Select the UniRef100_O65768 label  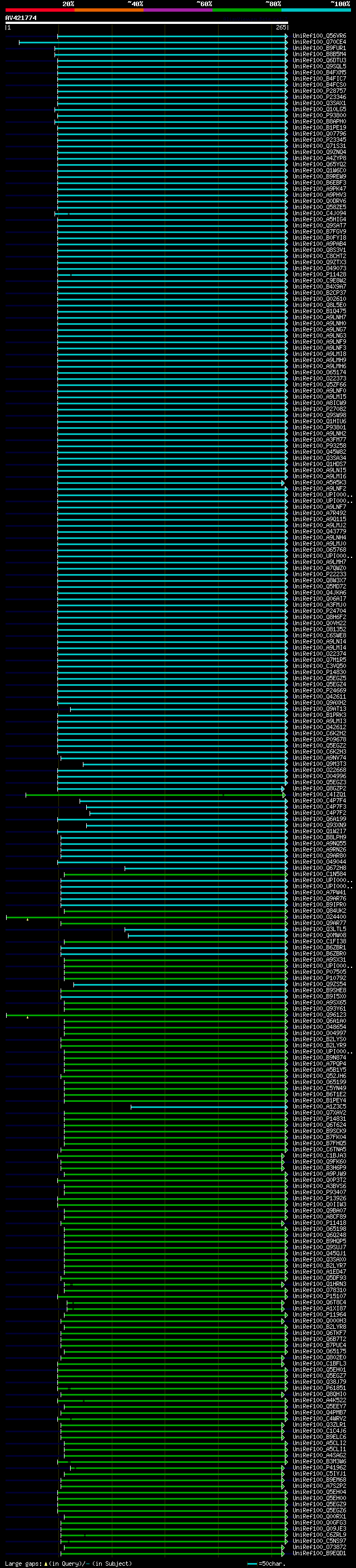coord(319,550)
